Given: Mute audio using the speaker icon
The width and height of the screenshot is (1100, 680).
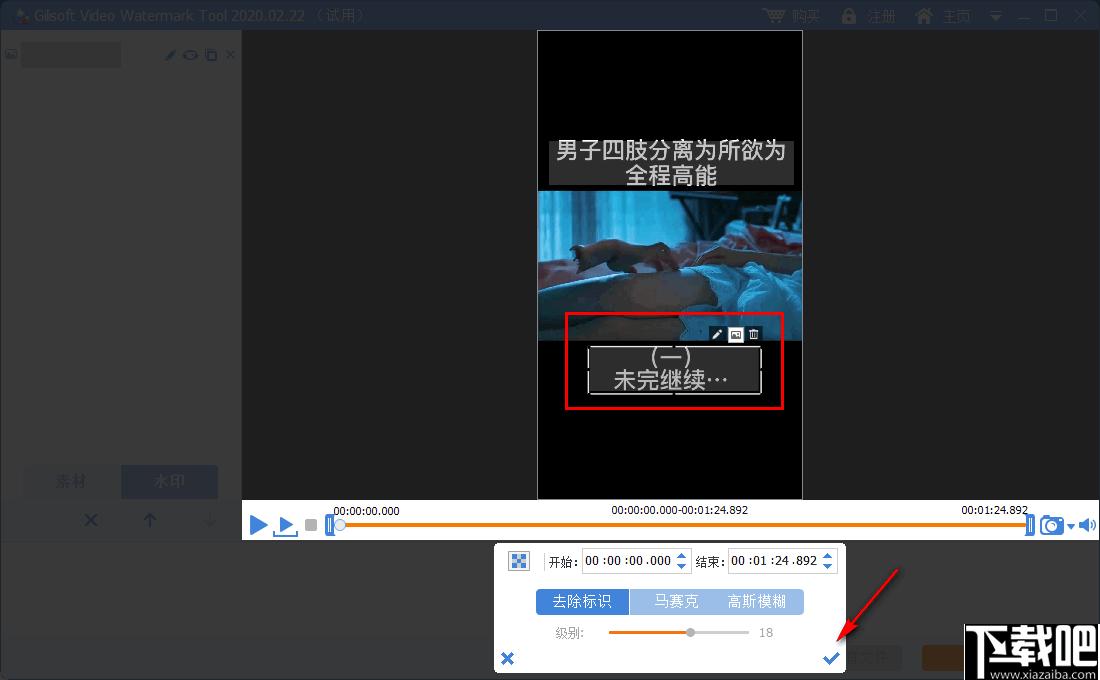Looking at the screenshot, I should point(1087,525).
